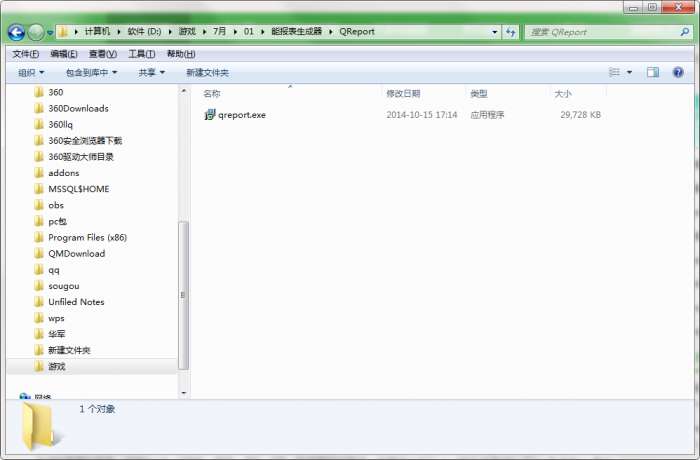This screenshot has height=460, width=700.
Task: Select the addons folder in the tree
Action: pos(63,173)
